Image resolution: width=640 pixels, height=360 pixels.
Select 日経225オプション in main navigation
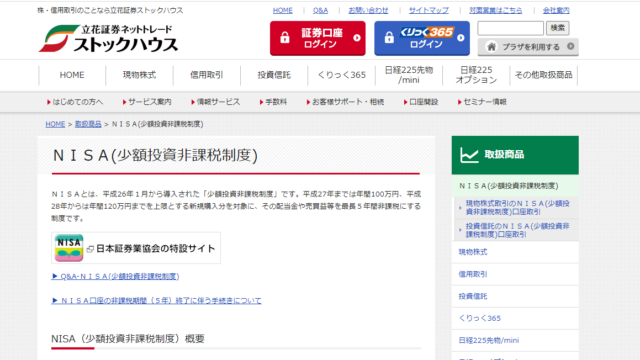[x=476, y=75]
